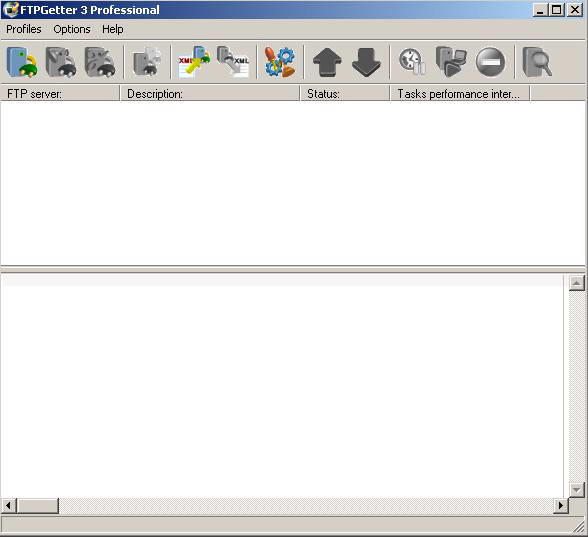Click the stop tasks round icon
Viewport: 588px width, 537px height.
tap(490, 62)
